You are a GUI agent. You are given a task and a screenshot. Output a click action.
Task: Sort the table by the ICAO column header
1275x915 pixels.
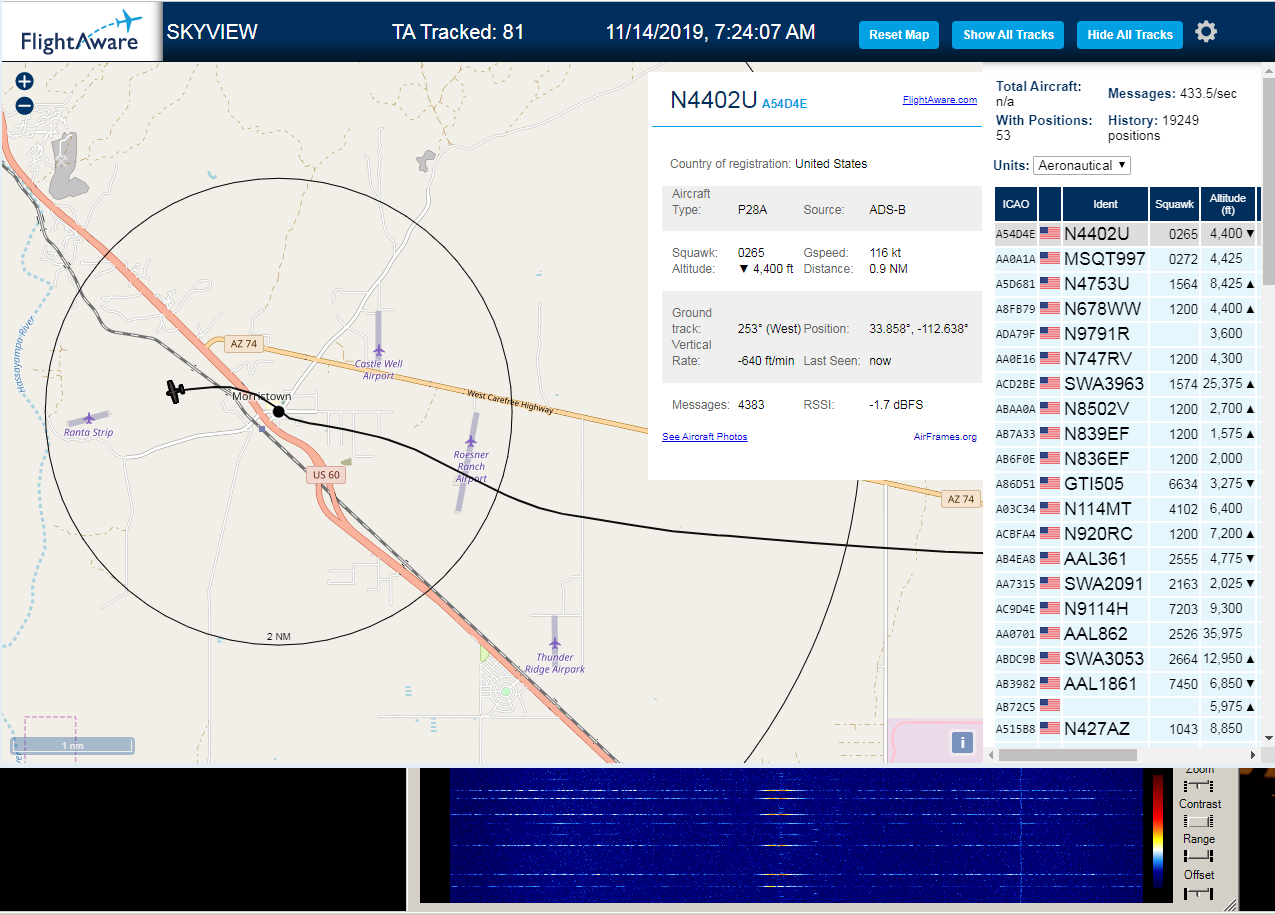click(x=1016, y=204)
